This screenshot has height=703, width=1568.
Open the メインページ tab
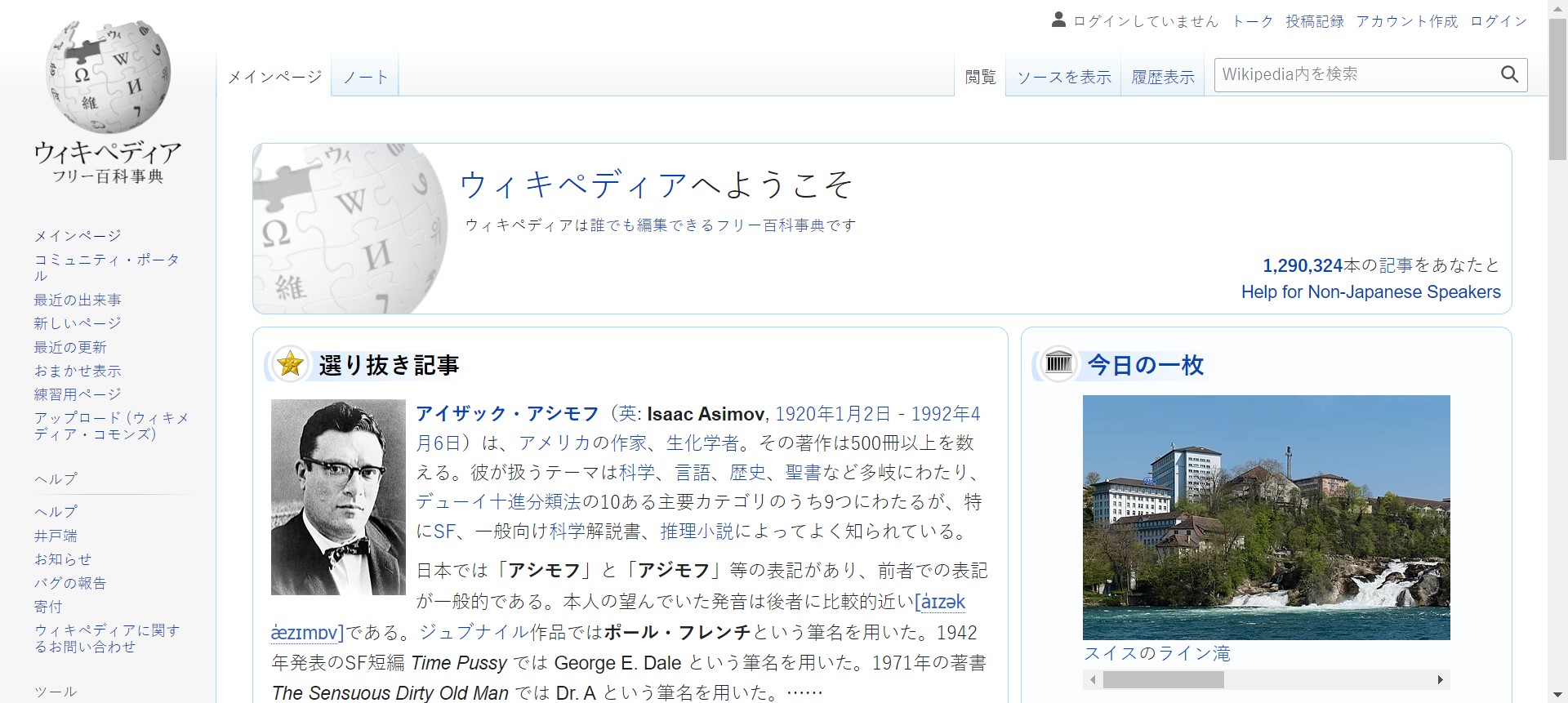274,77
